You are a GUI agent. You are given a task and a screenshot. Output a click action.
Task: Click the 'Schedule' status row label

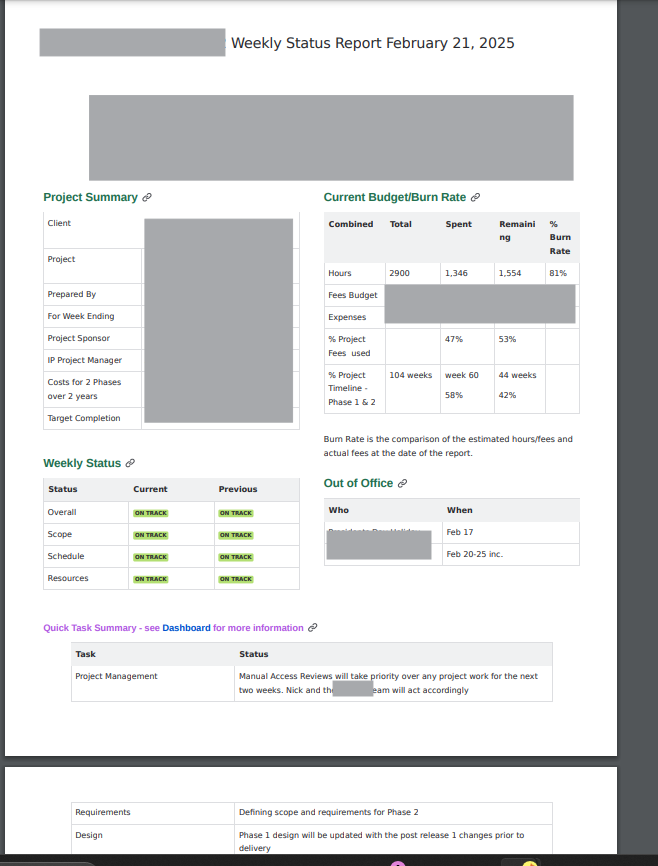pos(66,556)
